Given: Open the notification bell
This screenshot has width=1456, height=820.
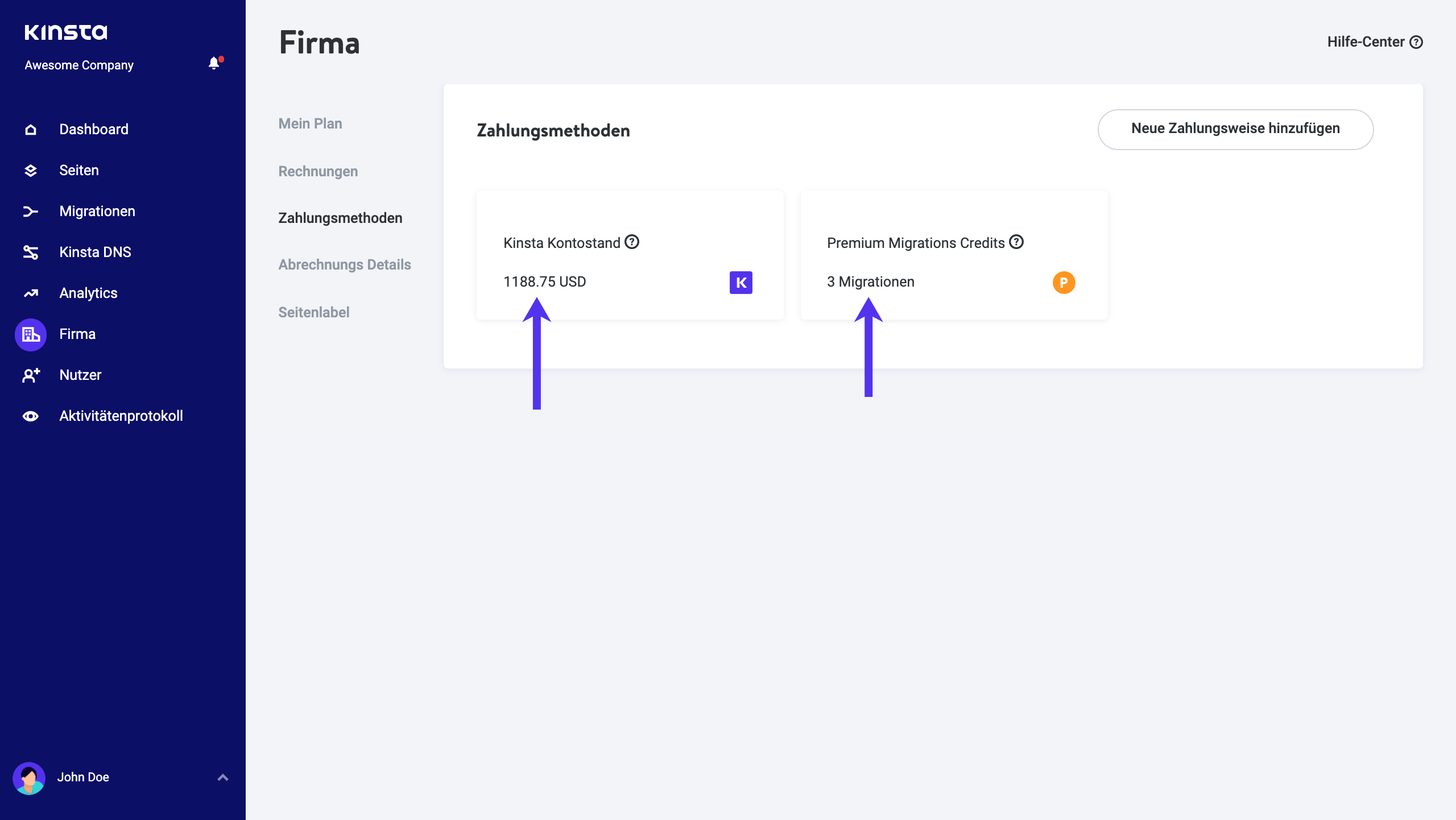Looking at the screenshot, I should click(214, 63).
